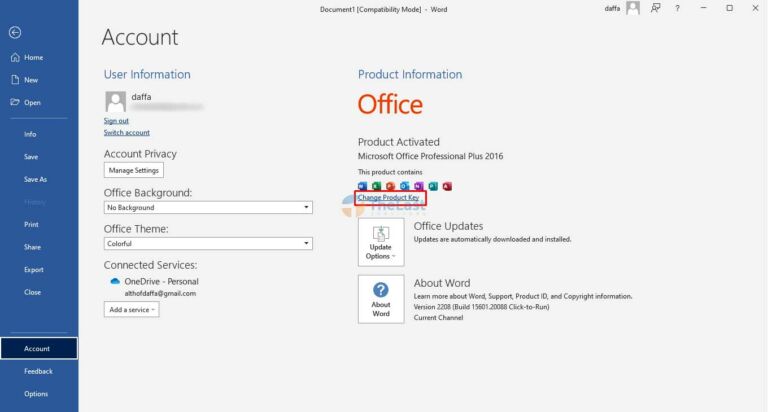This screenshot has height=412, width=768.
Task: Click the Version 2208 build text
Action: click(481, 307)
